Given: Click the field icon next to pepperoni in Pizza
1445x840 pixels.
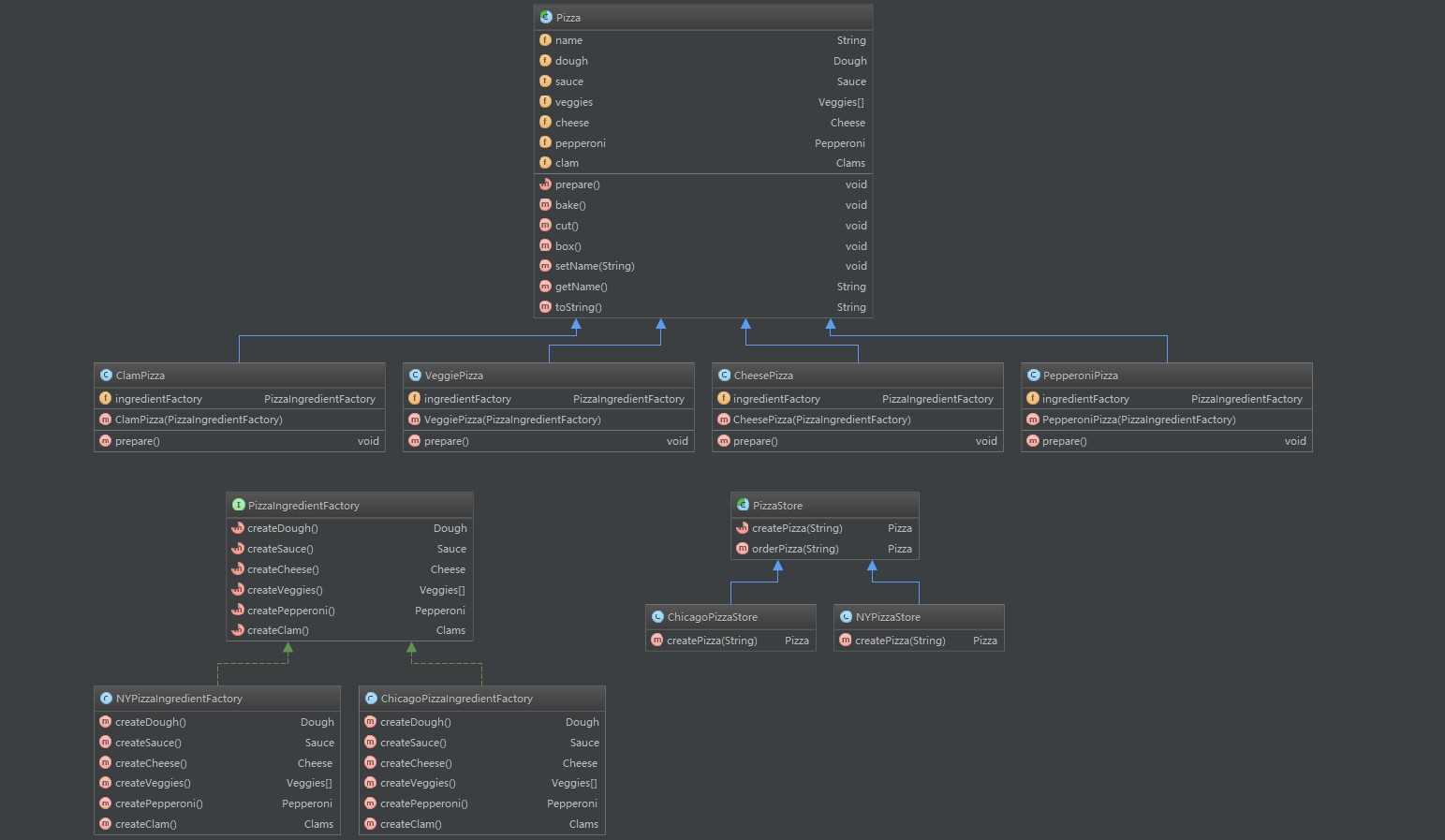Looking at the screenshot, I should (545, 142).
